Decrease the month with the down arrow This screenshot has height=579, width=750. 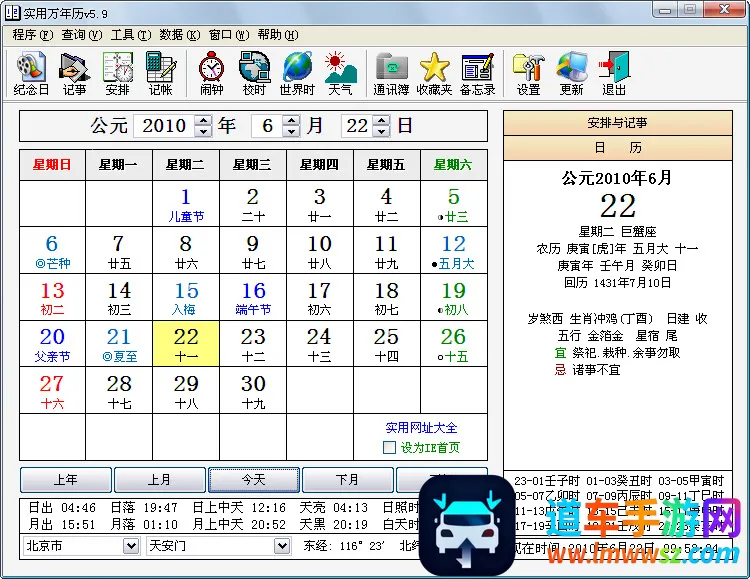291,132
